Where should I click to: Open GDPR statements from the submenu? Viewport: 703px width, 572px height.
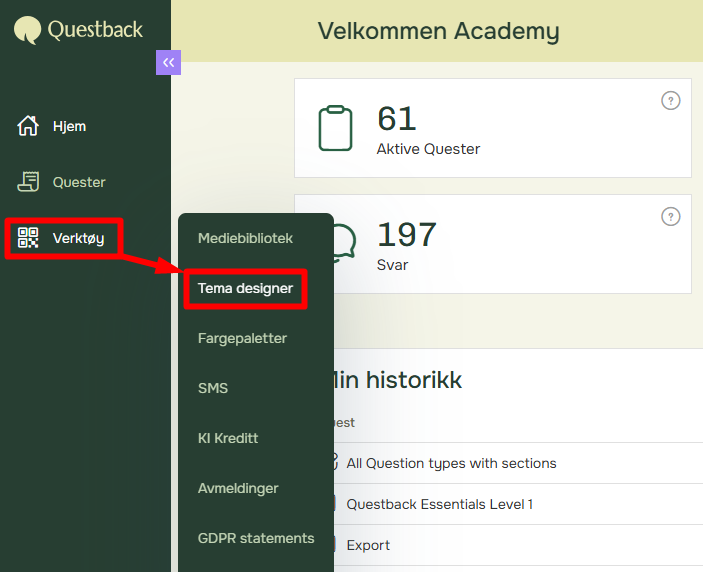click(x=256, y=538)
